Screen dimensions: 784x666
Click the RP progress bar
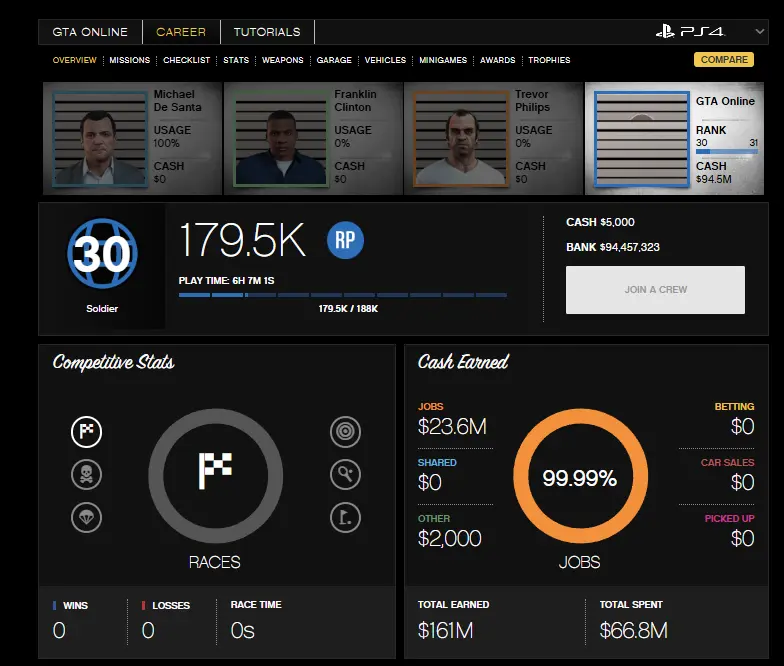tap(342, 295)
